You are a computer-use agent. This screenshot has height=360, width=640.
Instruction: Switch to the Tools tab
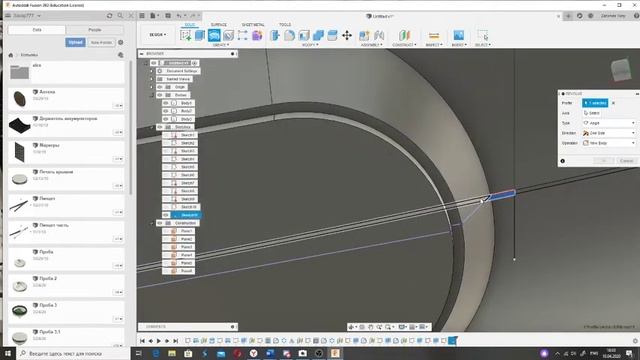tap(285, 24)
